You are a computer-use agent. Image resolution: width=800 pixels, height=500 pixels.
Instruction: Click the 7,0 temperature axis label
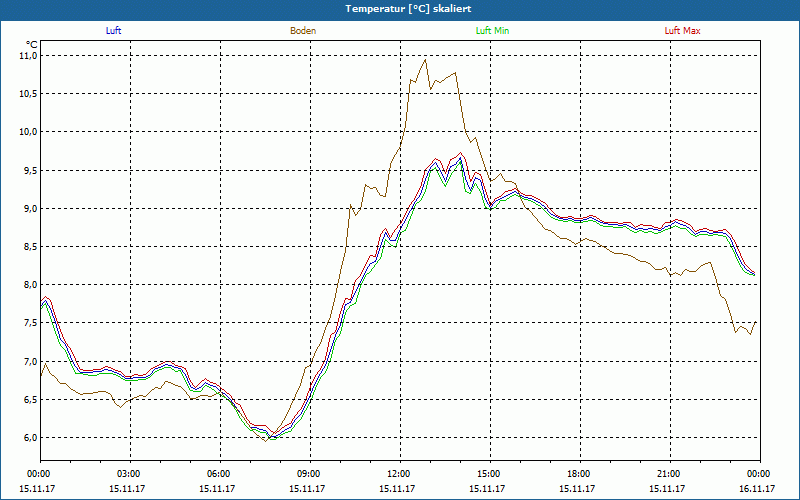[29, 362]
